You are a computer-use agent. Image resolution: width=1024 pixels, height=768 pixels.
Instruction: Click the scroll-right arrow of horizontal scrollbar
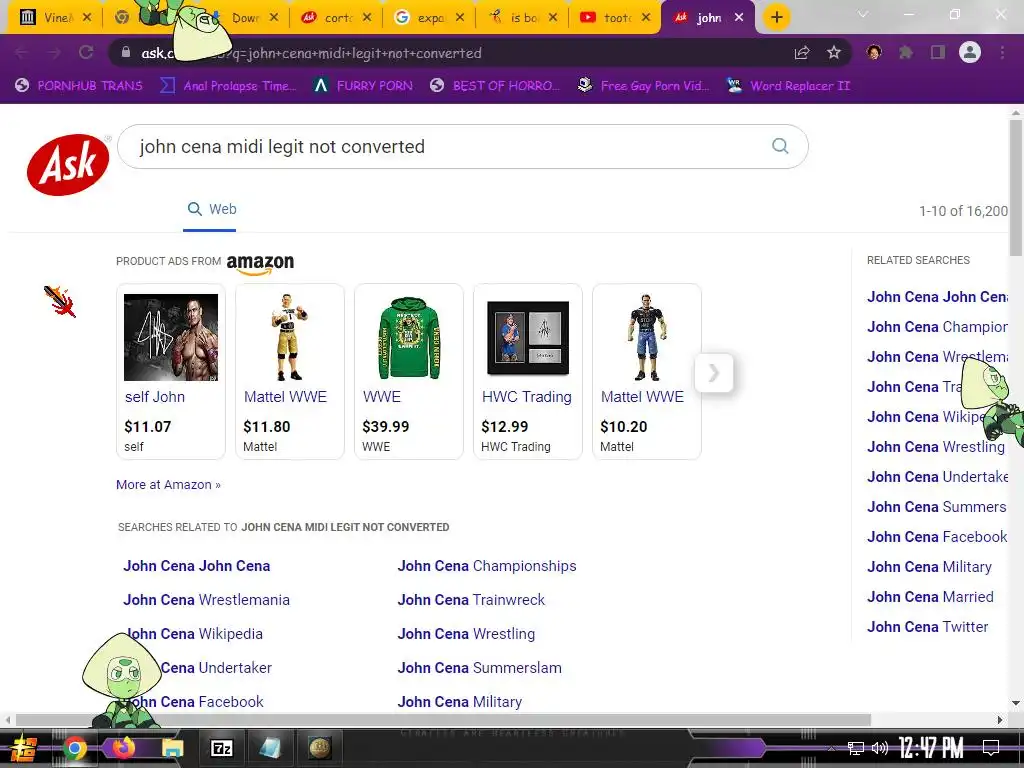(1000, 720)
